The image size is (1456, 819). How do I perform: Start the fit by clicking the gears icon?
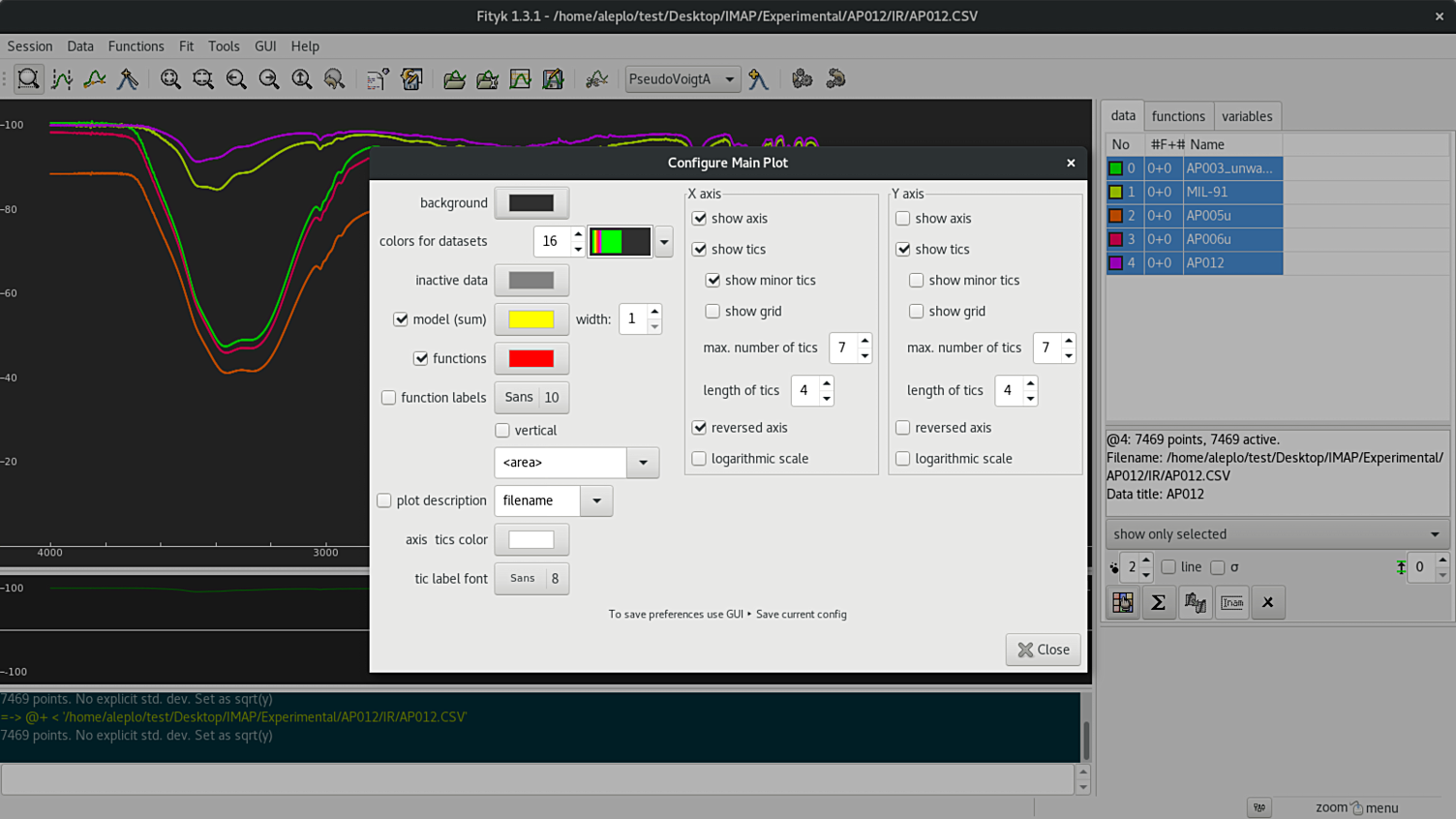coord(802,79)
